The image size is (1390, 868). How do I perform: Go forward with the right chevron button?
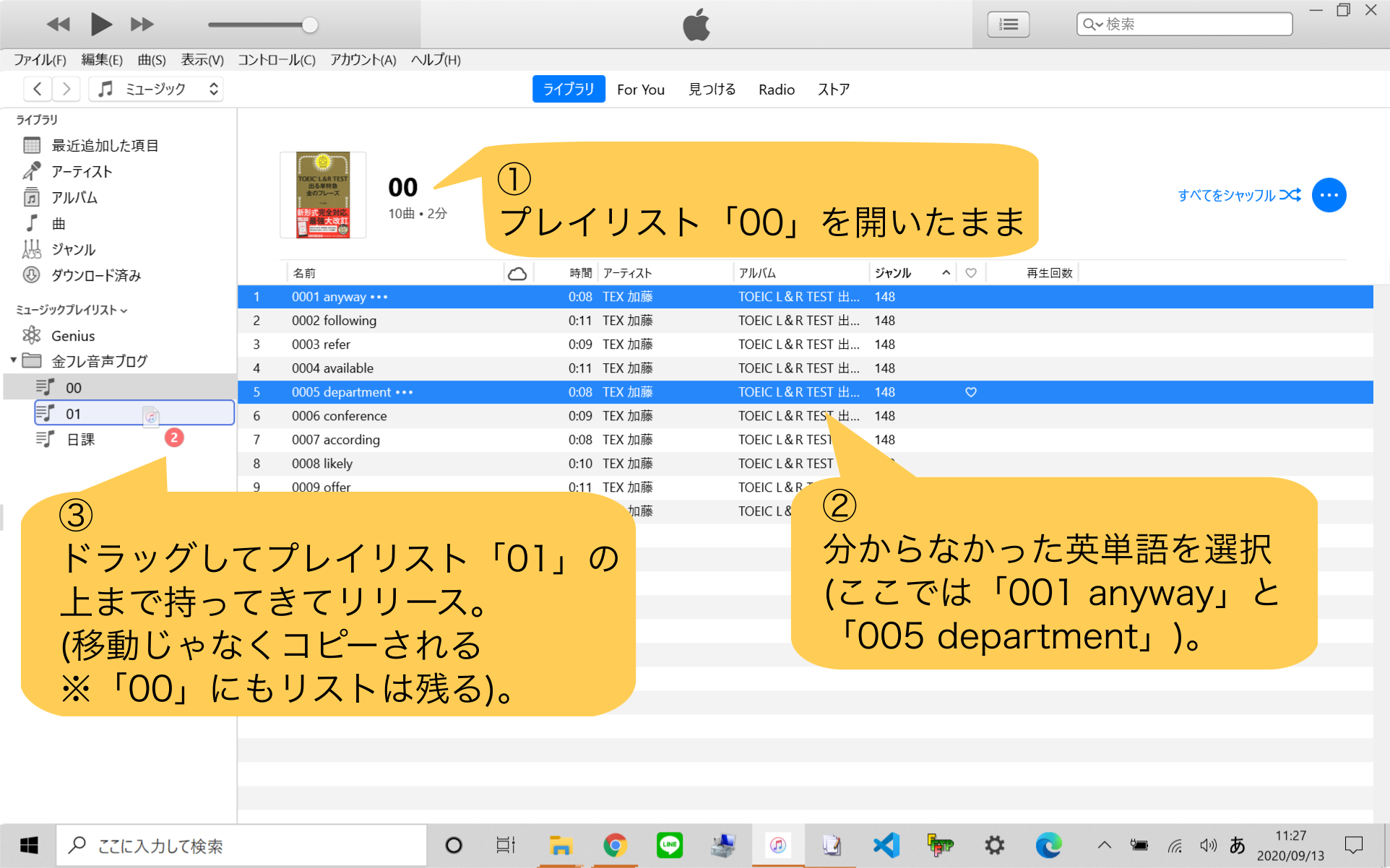point(66,89)
